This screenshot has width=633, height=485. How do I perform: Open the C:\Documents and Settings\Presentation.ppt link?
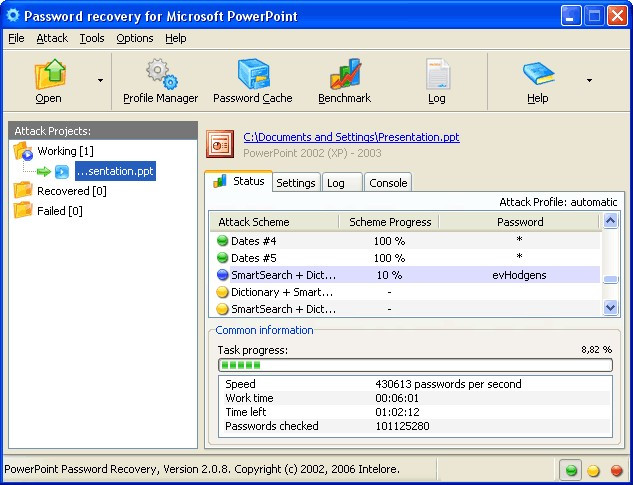click(351, 137)
